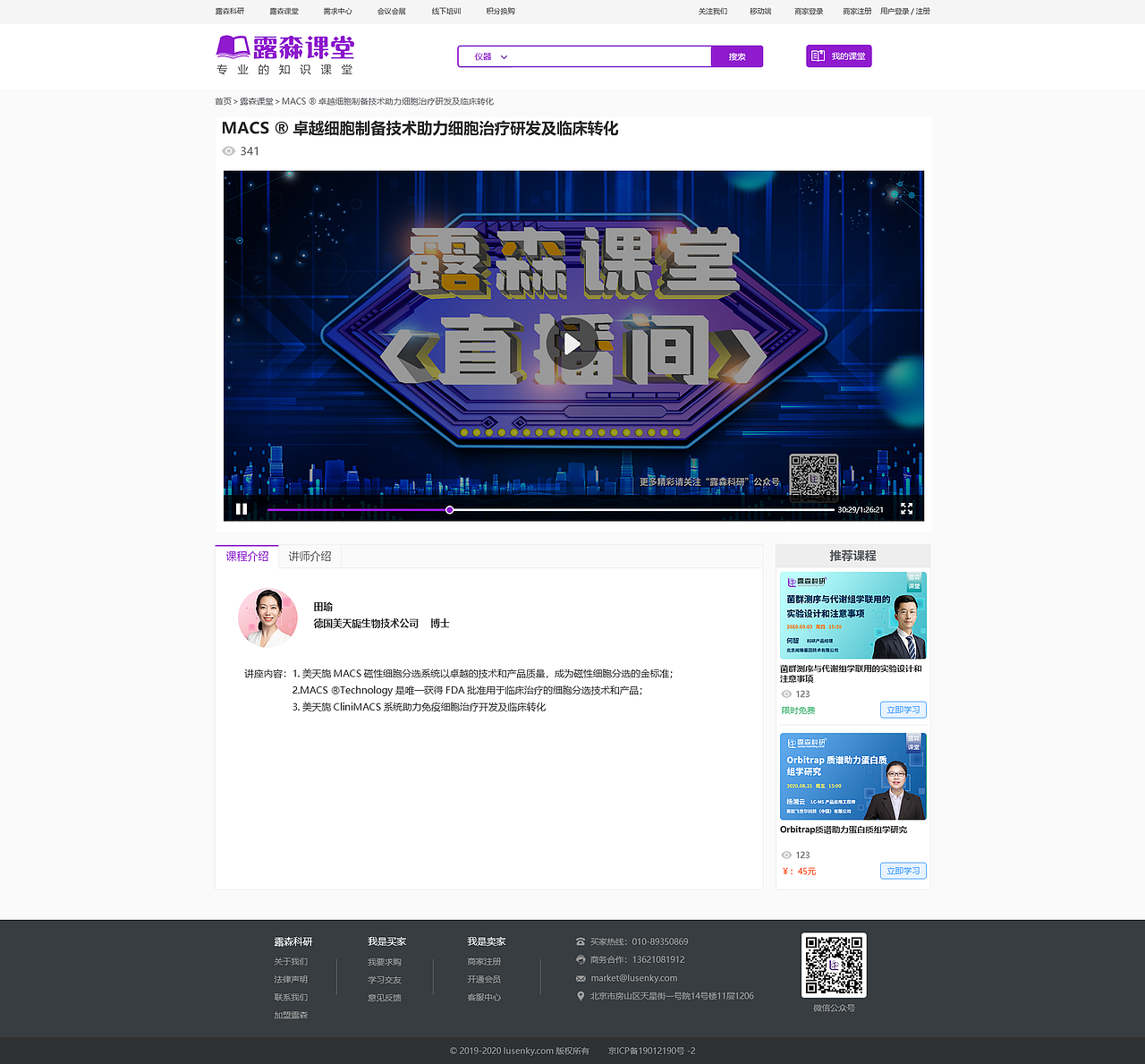Open 露森课堂 in top navigation

[x=284, y=12]
